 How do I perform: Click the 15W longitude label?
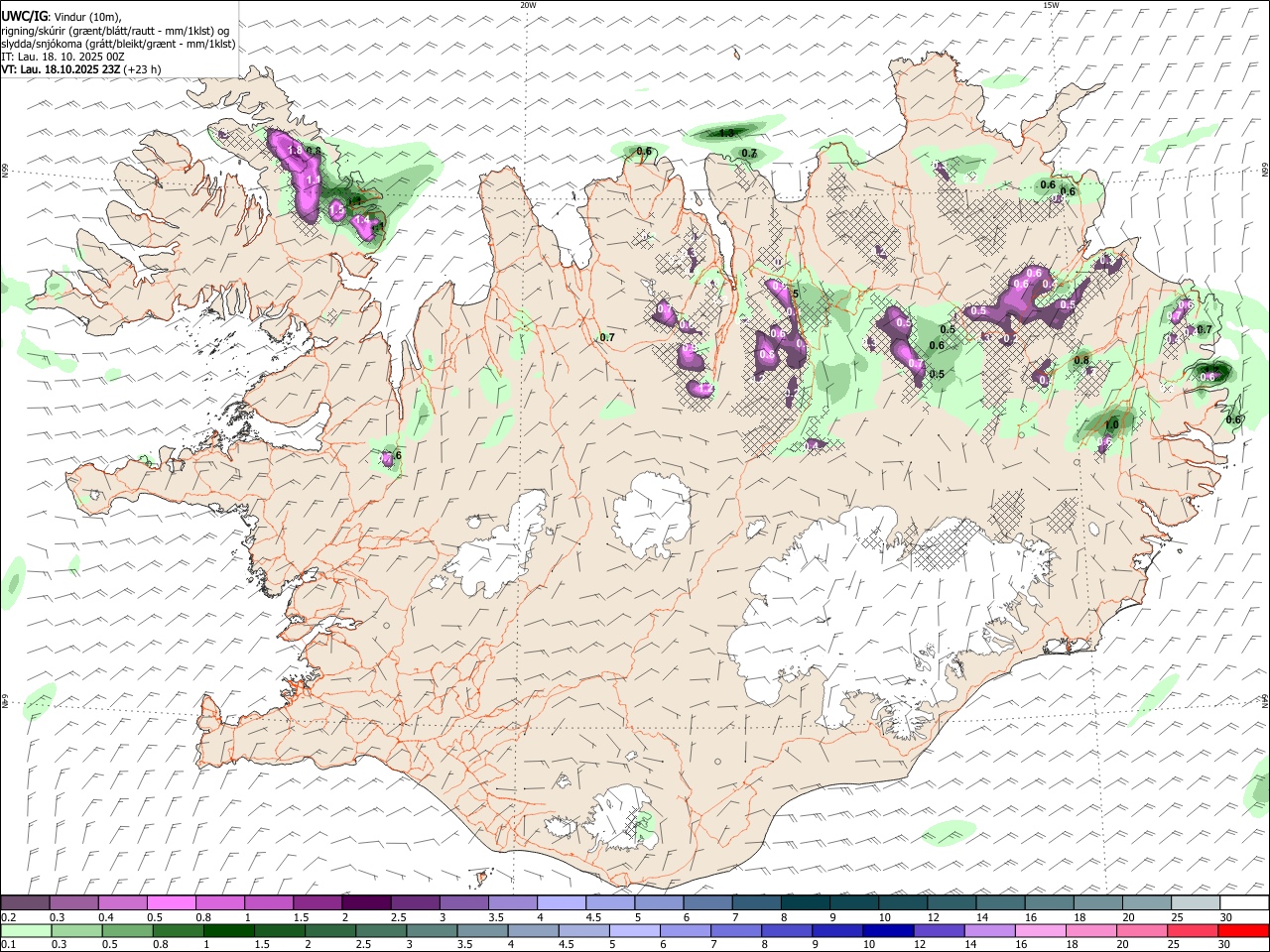[x=1052, y=5]
